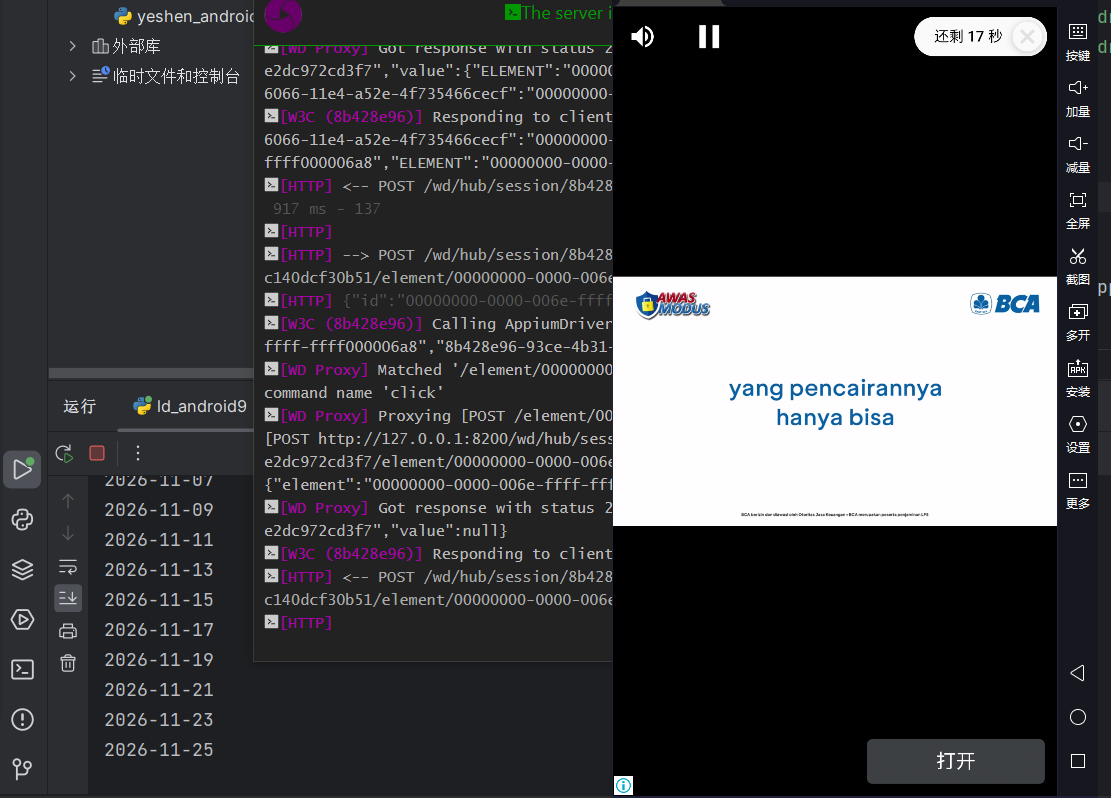Mute the ad sound via speaker icon
Viewport: 1111px width, 798px height.
pyautogui.click(x=642, y=37)
